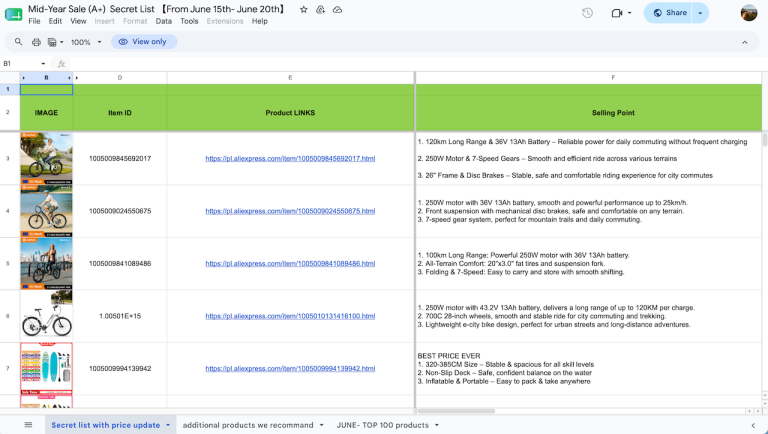The width and height of the screenshot is (768, 434).
Task: Collapse the toolbar with the up chevron
Action: point(744,42)
